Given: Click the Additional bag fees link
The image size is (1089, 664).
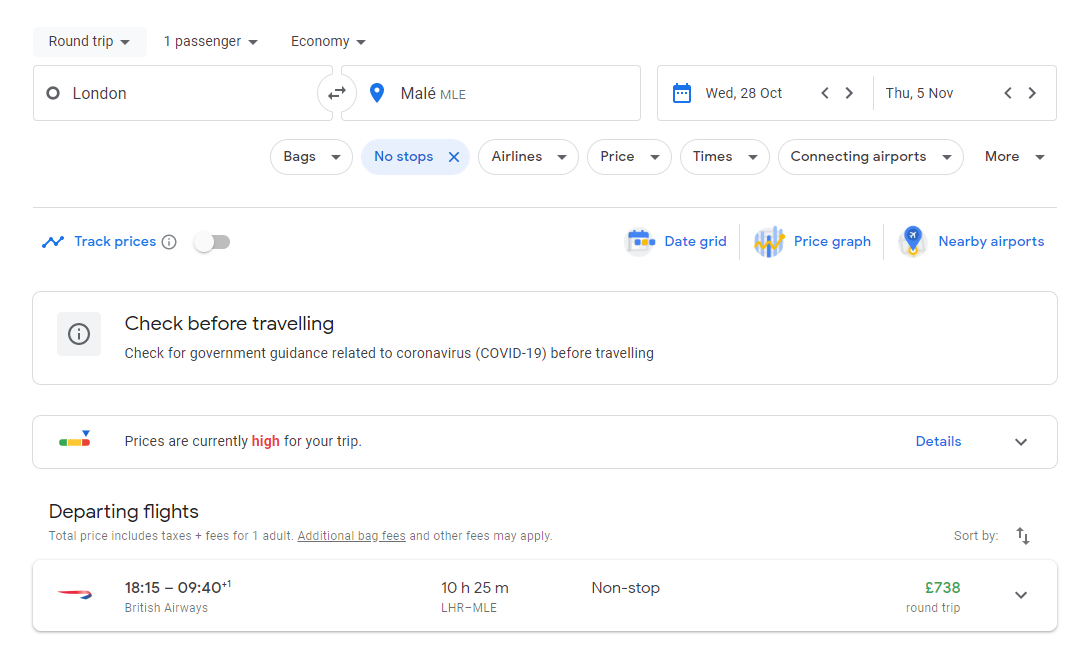Looking at the screenshot, I should pyautogui.click(x=351, y=536).
